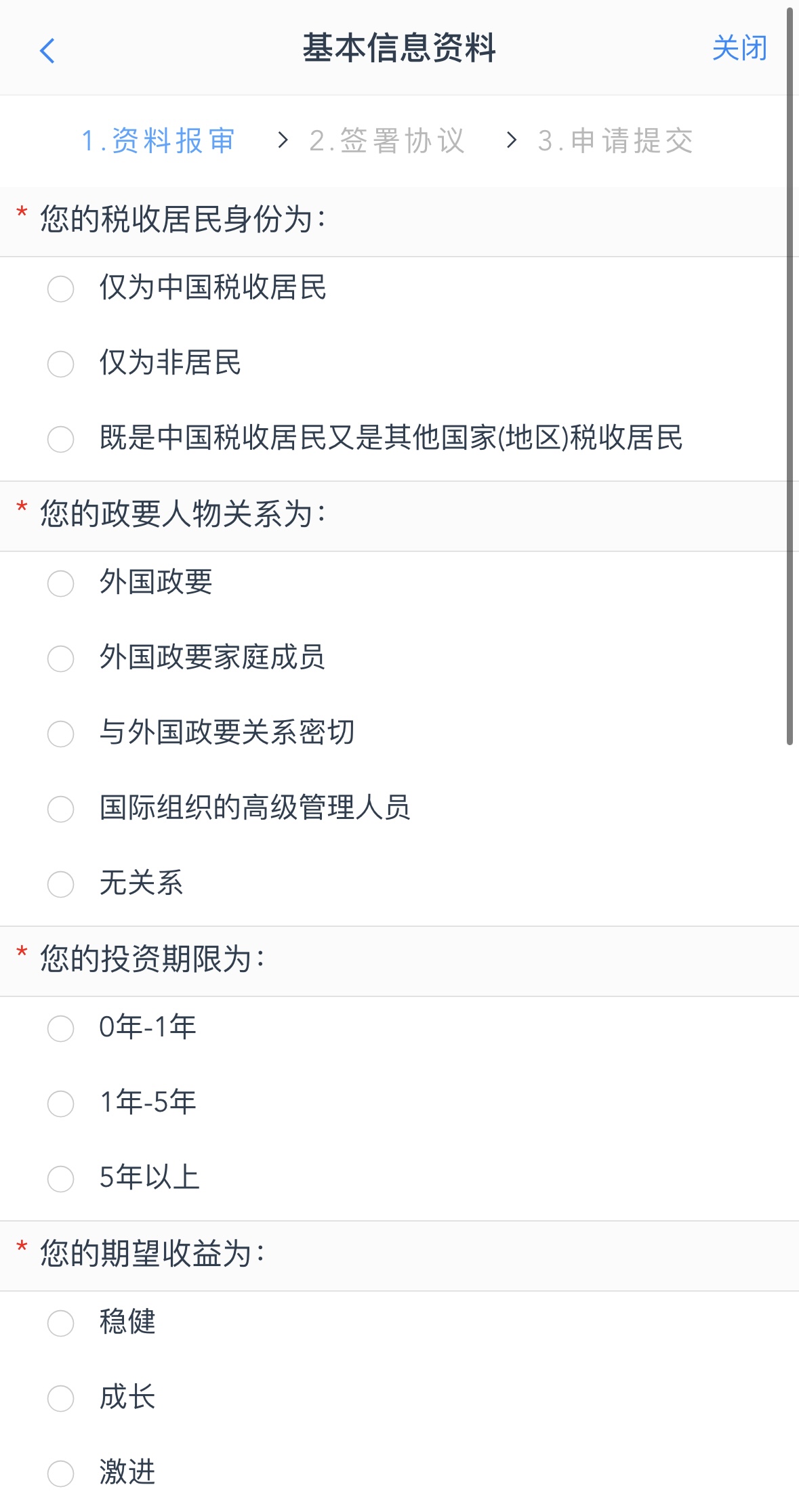
Task: Choose 与外国政要关系密切 option
Action: [60, 734]
